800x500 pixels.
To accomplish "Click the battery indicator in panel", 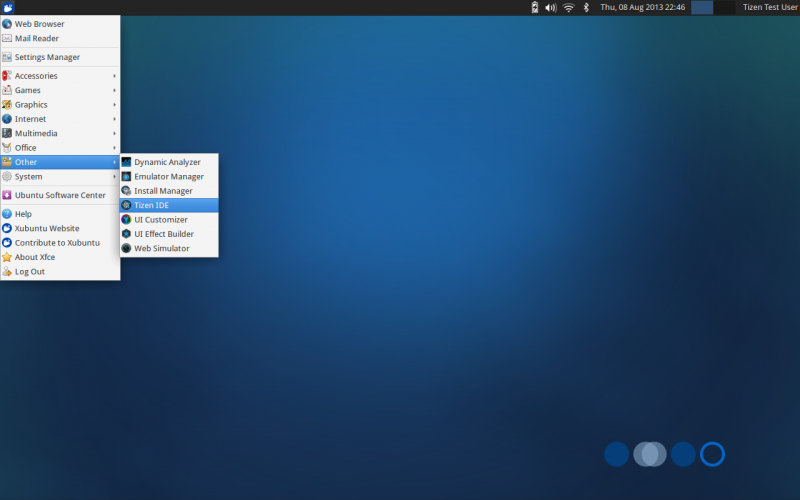I will 535,7.
